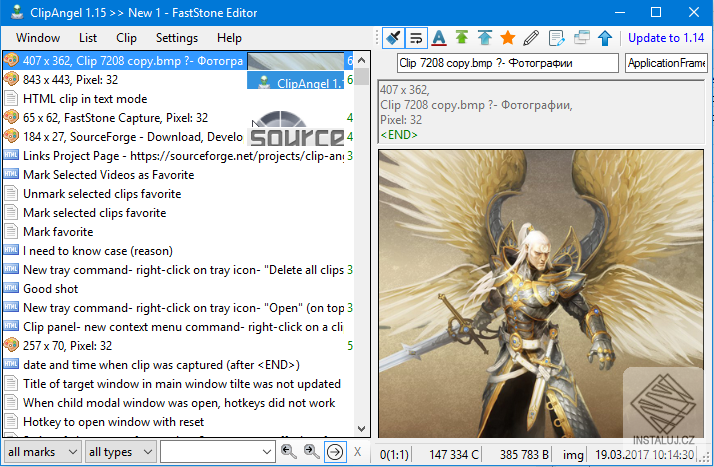Select the '407 x 362, Clip 7208 copy.bmp' clip
Viewport: 714px width, 467px height.
click(x=178, y=61)
